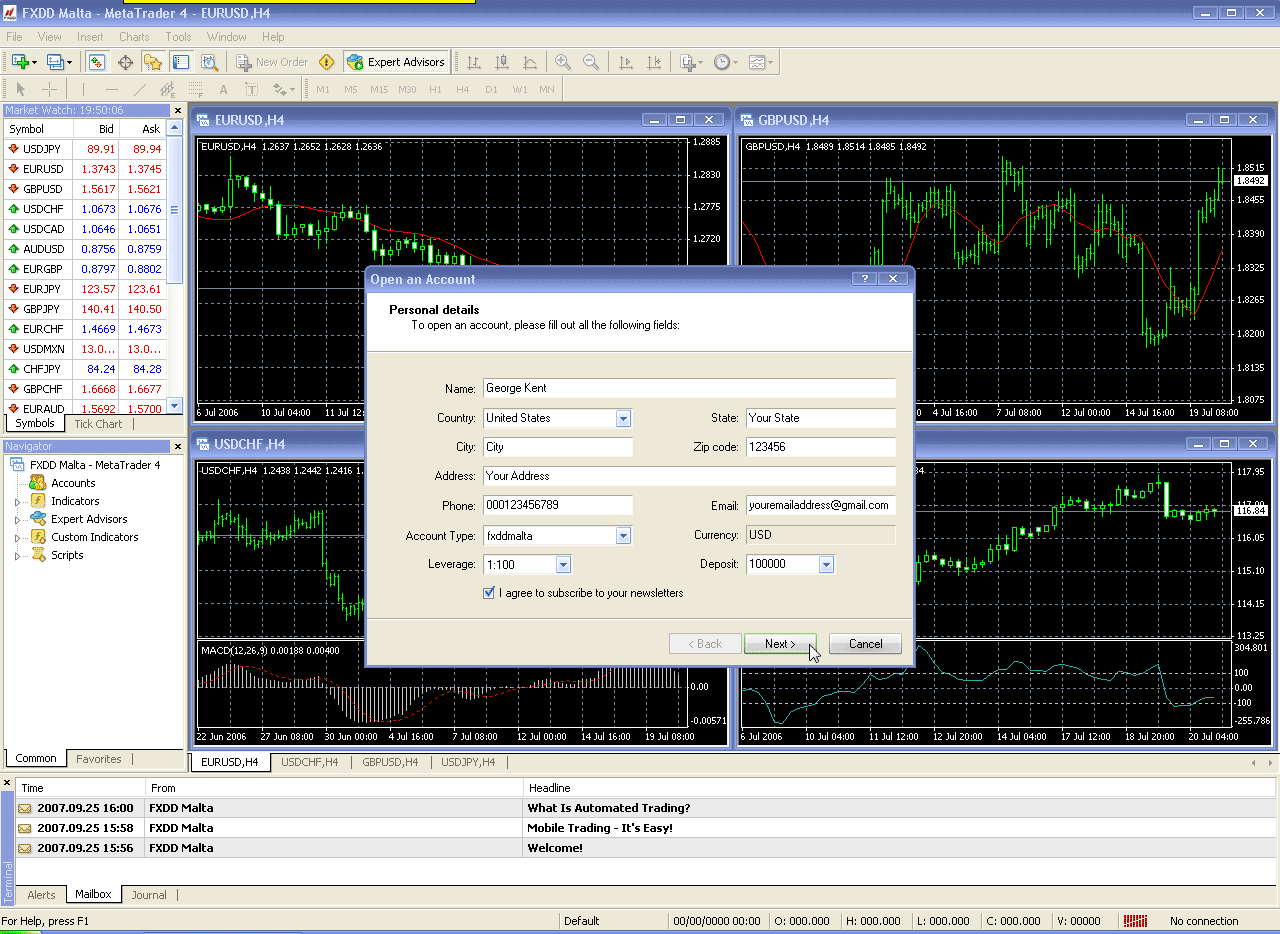Select the EURGBP row in Market Watch
This screenshot has width=1280, height=934.
pos(85,269)
